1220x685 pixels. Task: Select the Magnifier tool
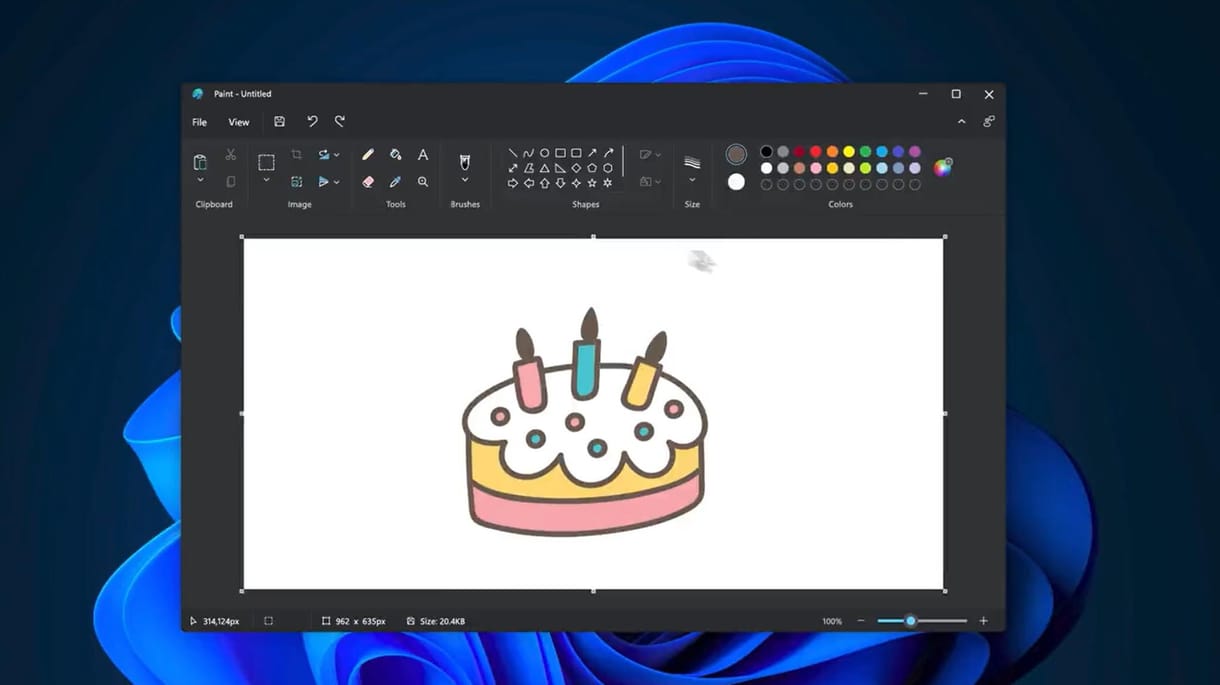coord(423,182)
